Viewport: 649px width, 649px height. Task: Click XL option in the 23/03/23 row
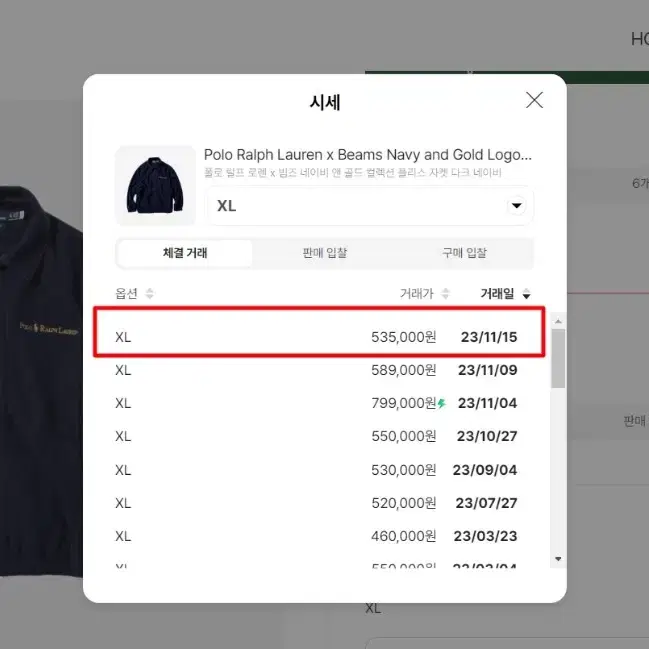(123, 536)
